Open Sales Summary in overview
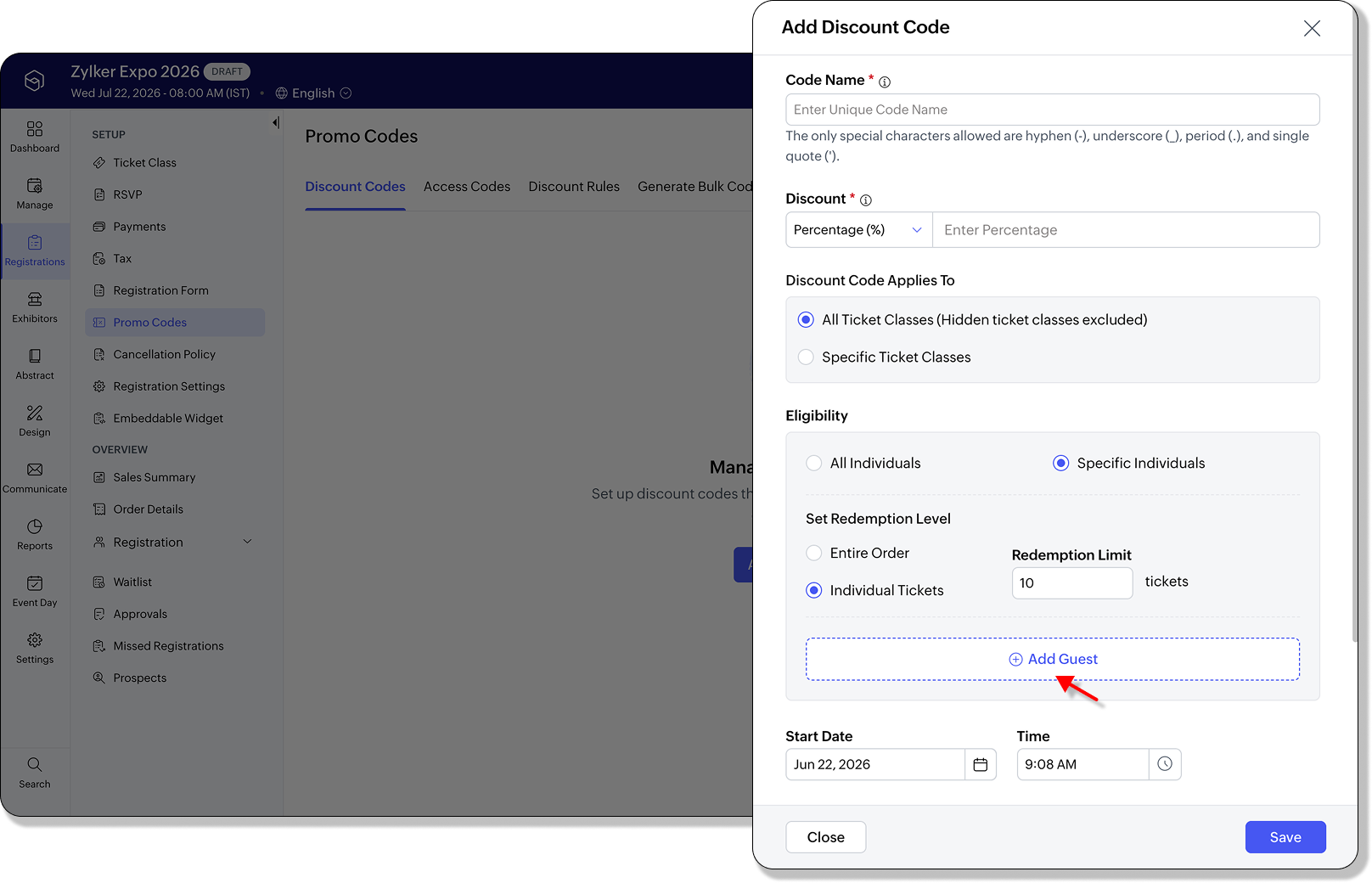1372x883 pixels. tap(154, 477)
